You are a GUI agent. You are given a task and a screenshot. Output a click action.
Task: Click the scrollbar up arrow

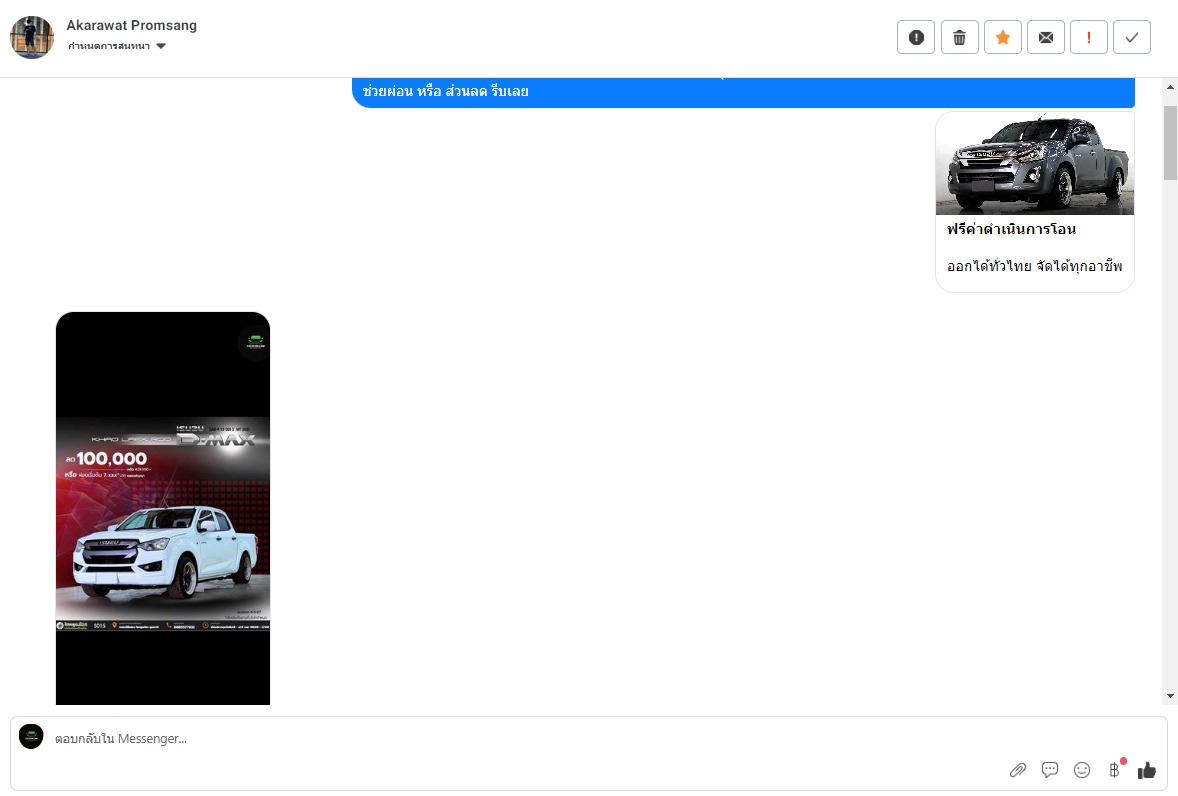(x=1170, y=87)
